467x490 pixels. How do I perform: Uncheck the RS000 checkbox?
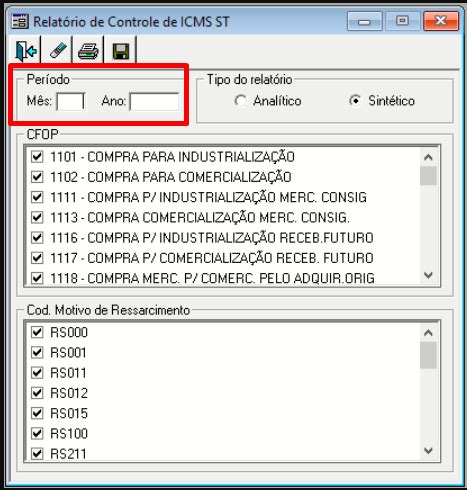click(x=37, y=332)
